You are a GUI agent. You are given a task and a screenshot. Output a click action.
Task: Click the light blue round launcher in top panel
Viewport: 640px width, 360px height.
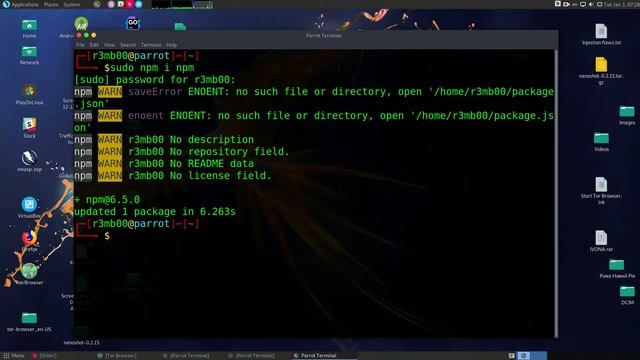139,4
